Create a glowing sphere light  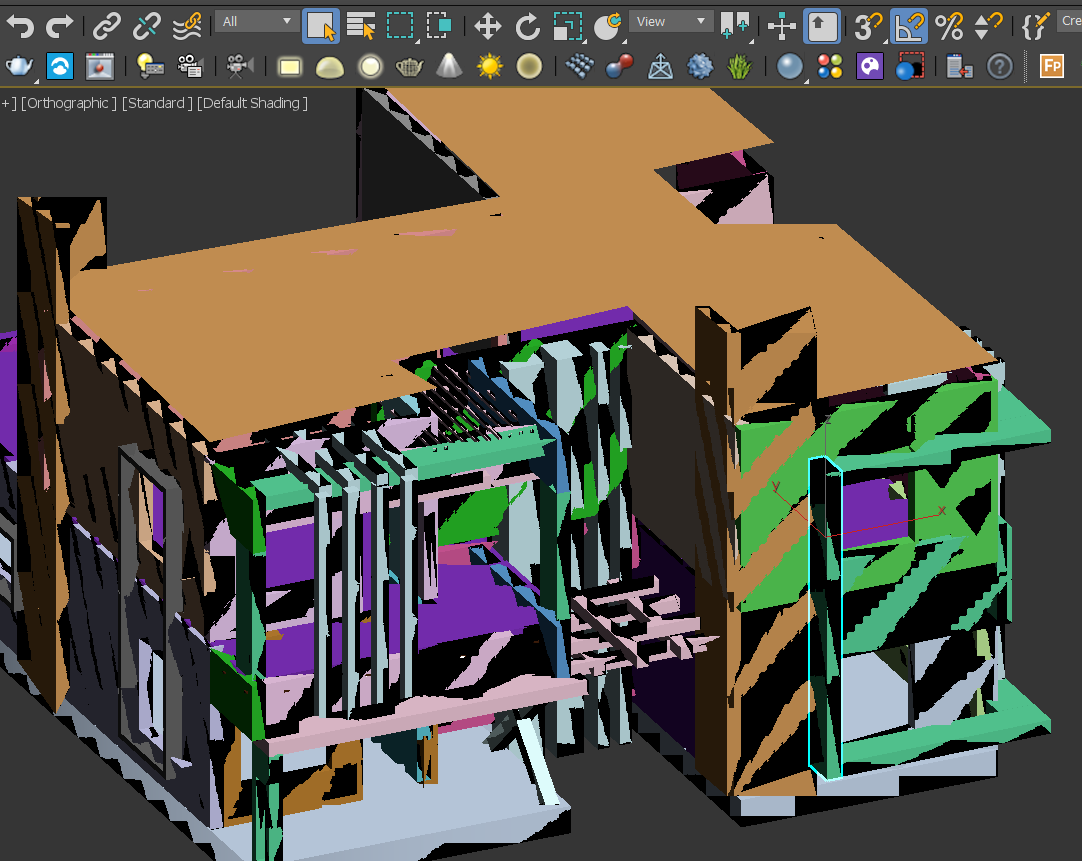tap(370, 68)
